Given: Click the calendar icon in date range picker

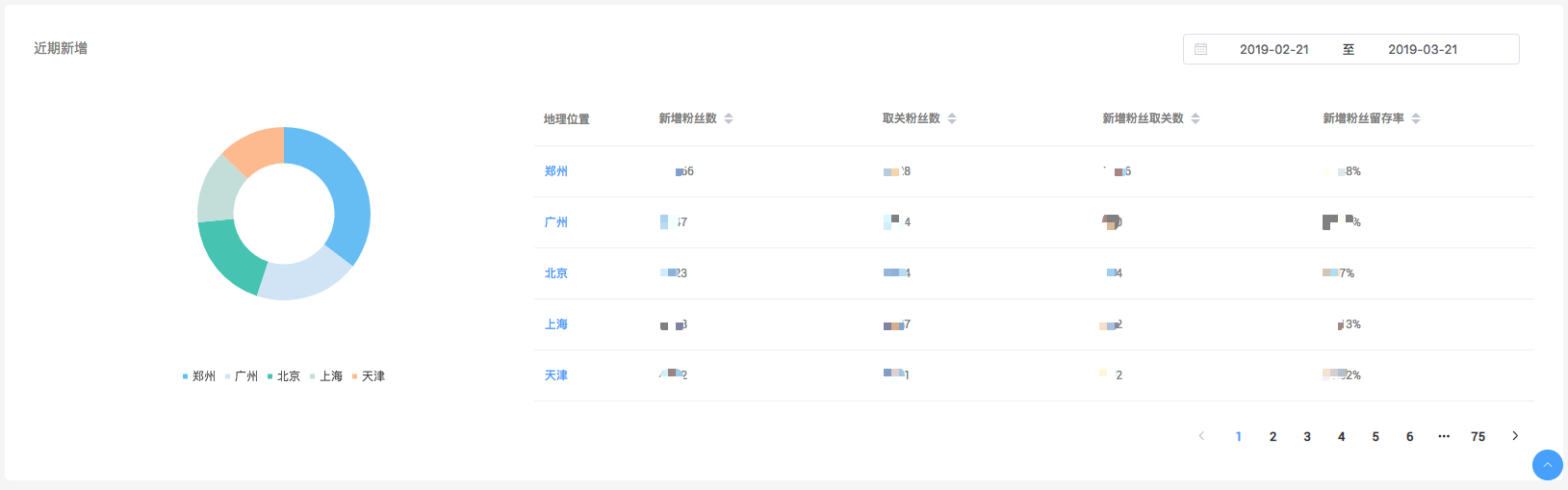Looking at the screenshot, I should [1200, 49].
